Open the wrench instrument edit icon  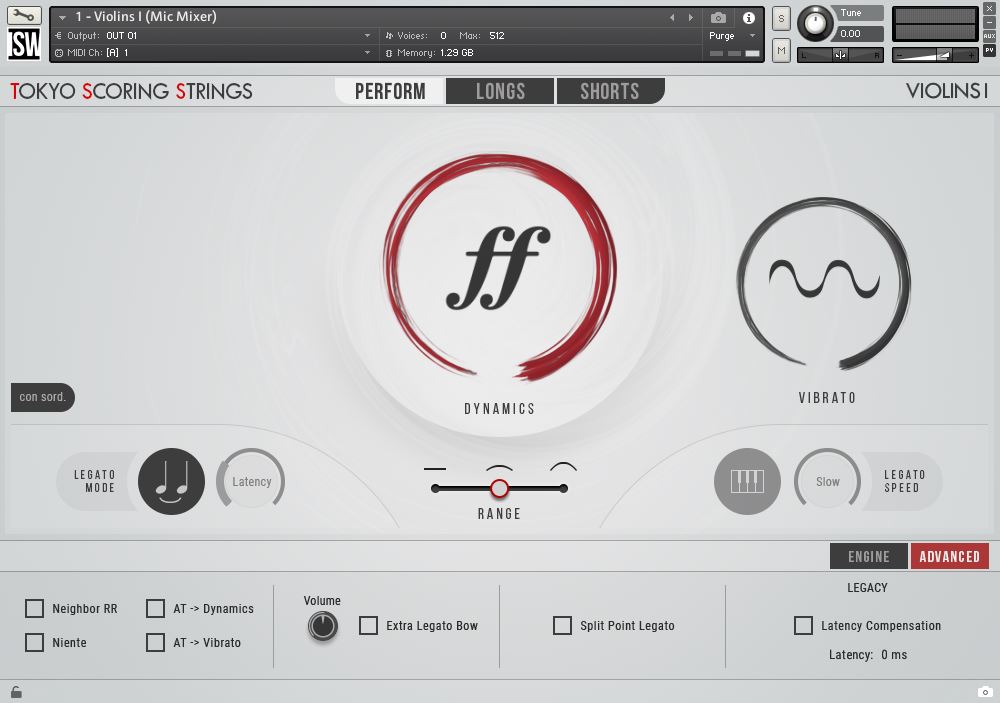(x=24, y=15)
